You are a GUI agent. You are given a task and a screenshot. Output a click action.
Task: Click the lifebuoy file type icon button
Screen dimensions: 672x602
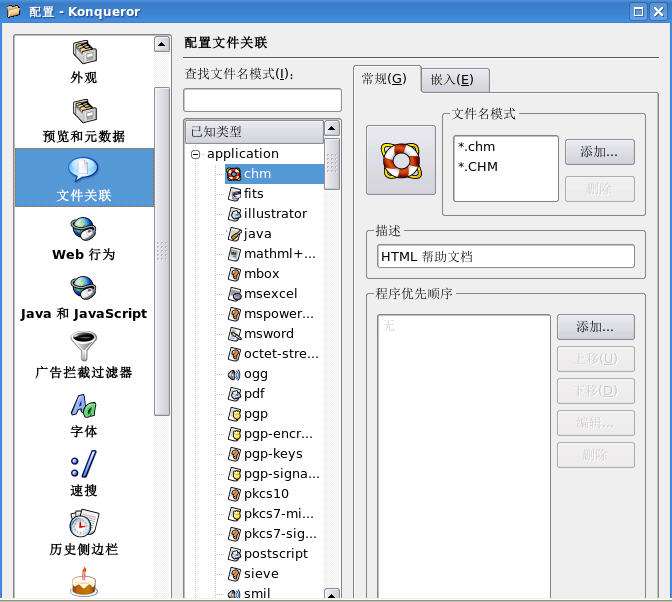pyautogui.click(x=401, y=160)
